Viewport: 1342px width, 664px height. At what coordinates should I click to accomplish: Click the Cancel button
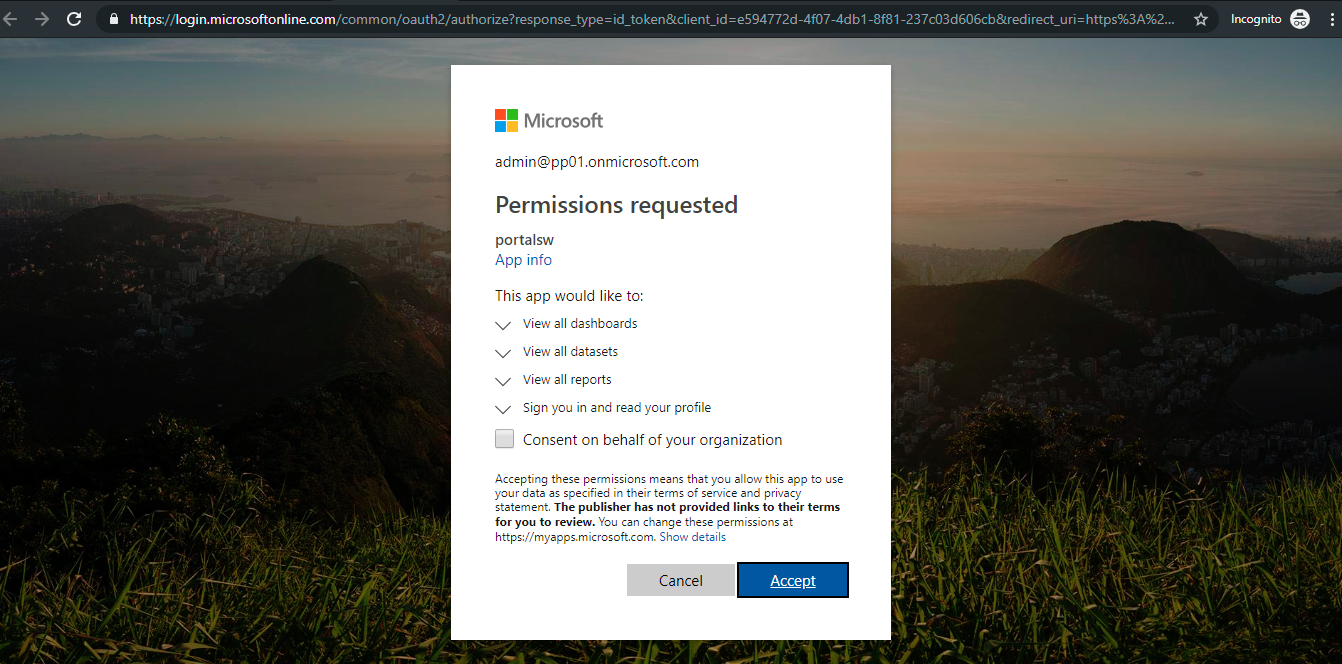pos(681,580)
